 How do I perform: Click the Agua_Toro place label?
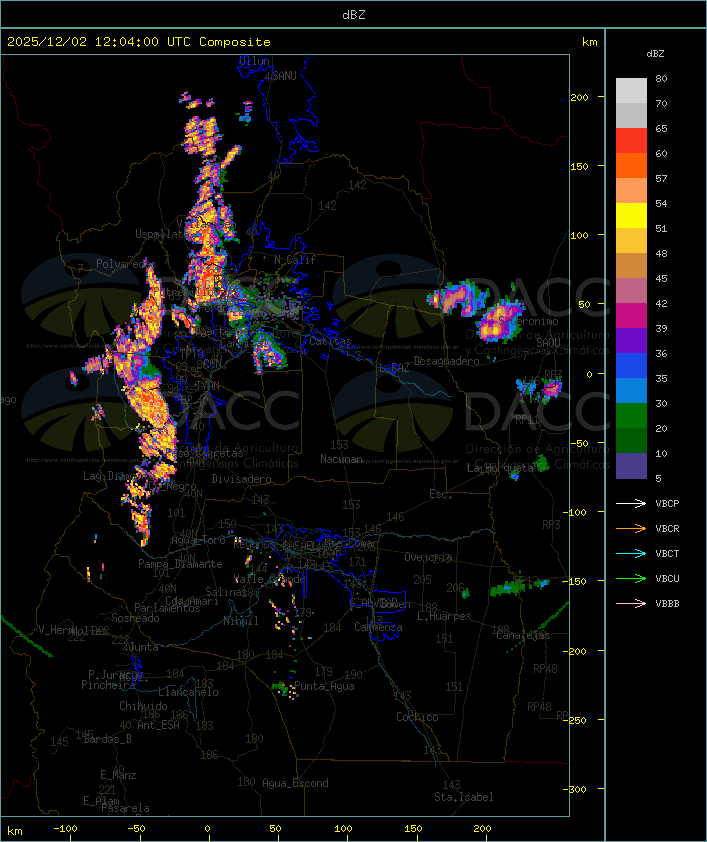coord(198,541)
